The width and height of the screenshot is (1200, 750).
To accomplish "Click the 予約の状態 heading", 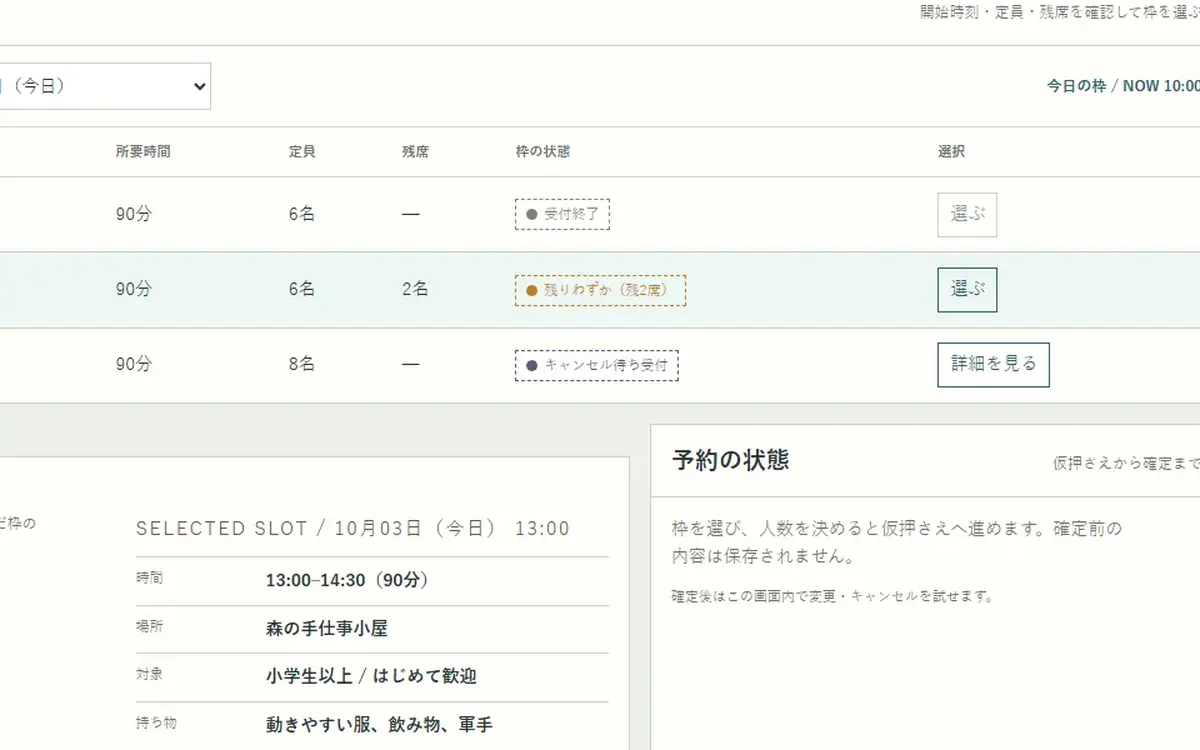I will coord(731,460).
